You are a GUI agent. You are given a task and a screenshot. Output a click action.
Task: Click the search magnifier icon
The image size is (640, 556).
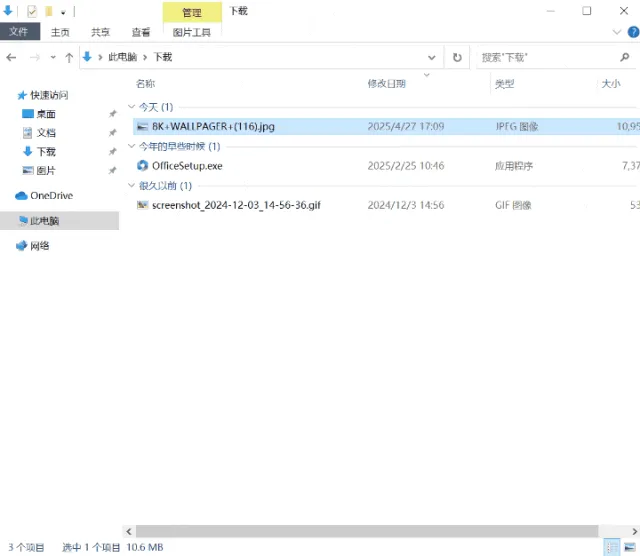tap(624, 58)
